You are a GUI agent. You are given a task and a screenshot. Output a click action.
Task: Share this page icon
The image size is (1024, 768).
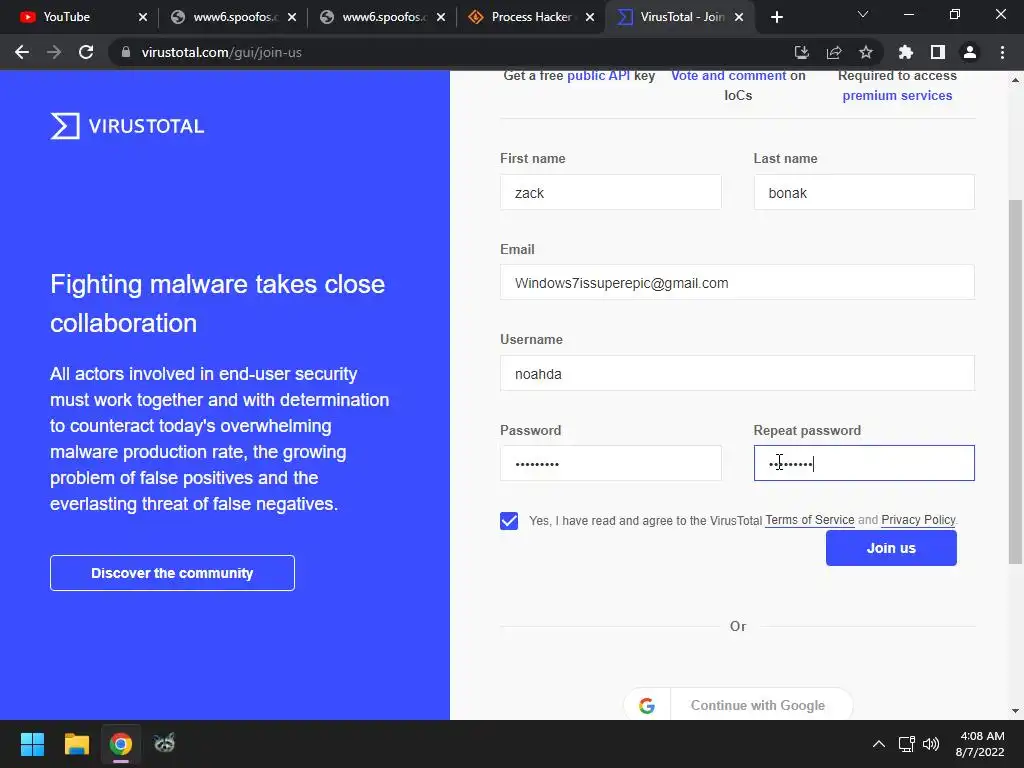[x=834, y=52]
